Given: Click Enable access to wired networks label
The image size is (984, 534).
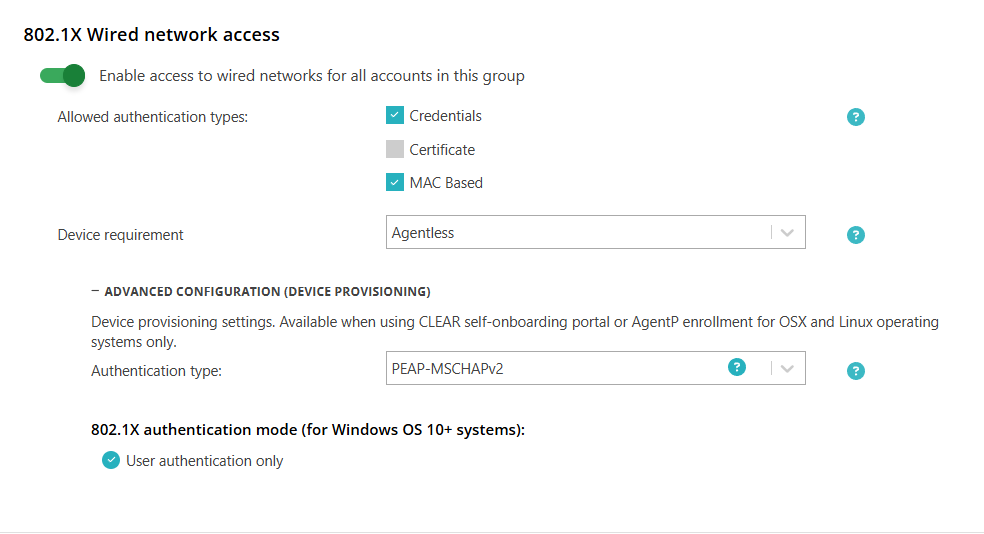Looking at the screenshot, I should click(312, 76).
